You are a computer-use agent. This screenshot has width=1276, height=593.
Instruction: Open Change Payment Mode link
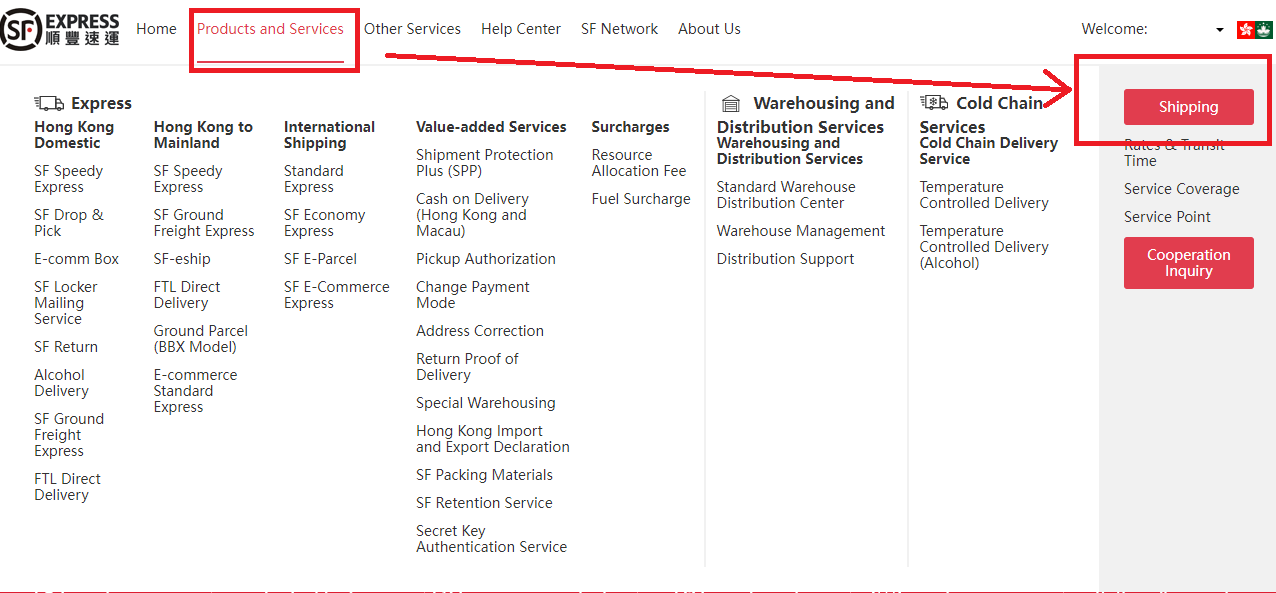pos(473,295)
